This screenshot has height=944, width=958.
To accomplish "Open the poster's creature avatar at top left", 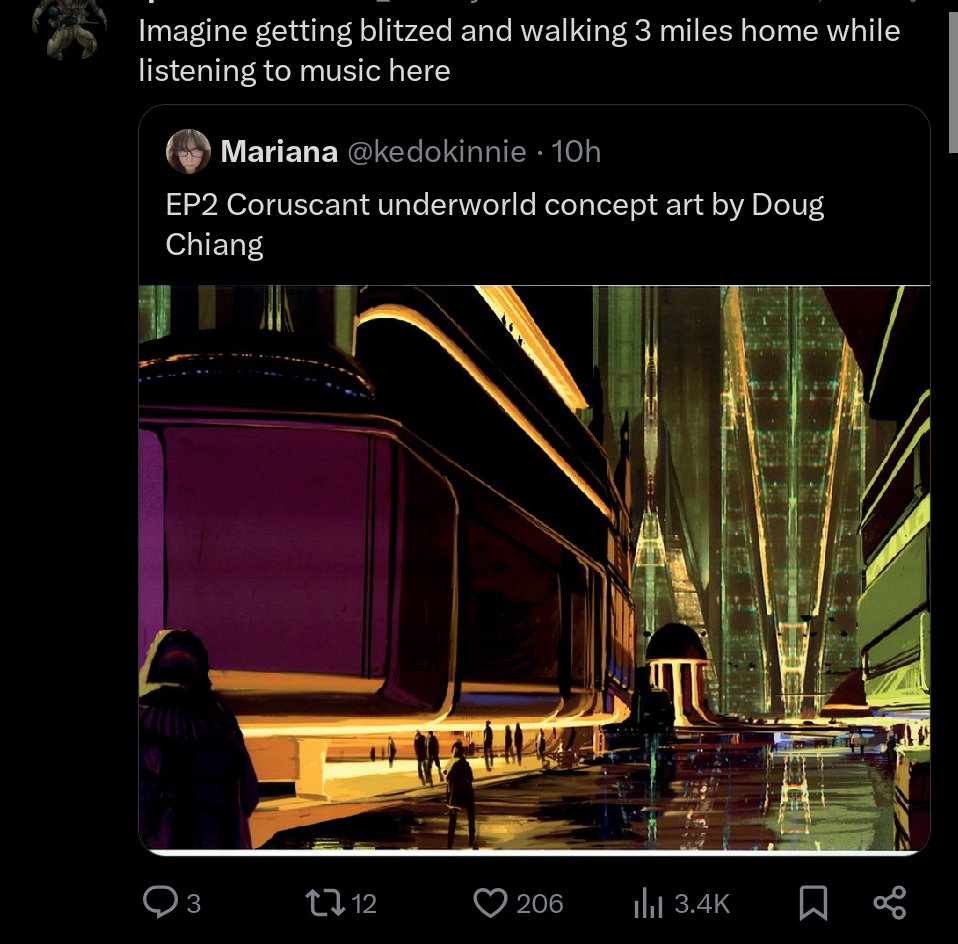I will (70, 29).
